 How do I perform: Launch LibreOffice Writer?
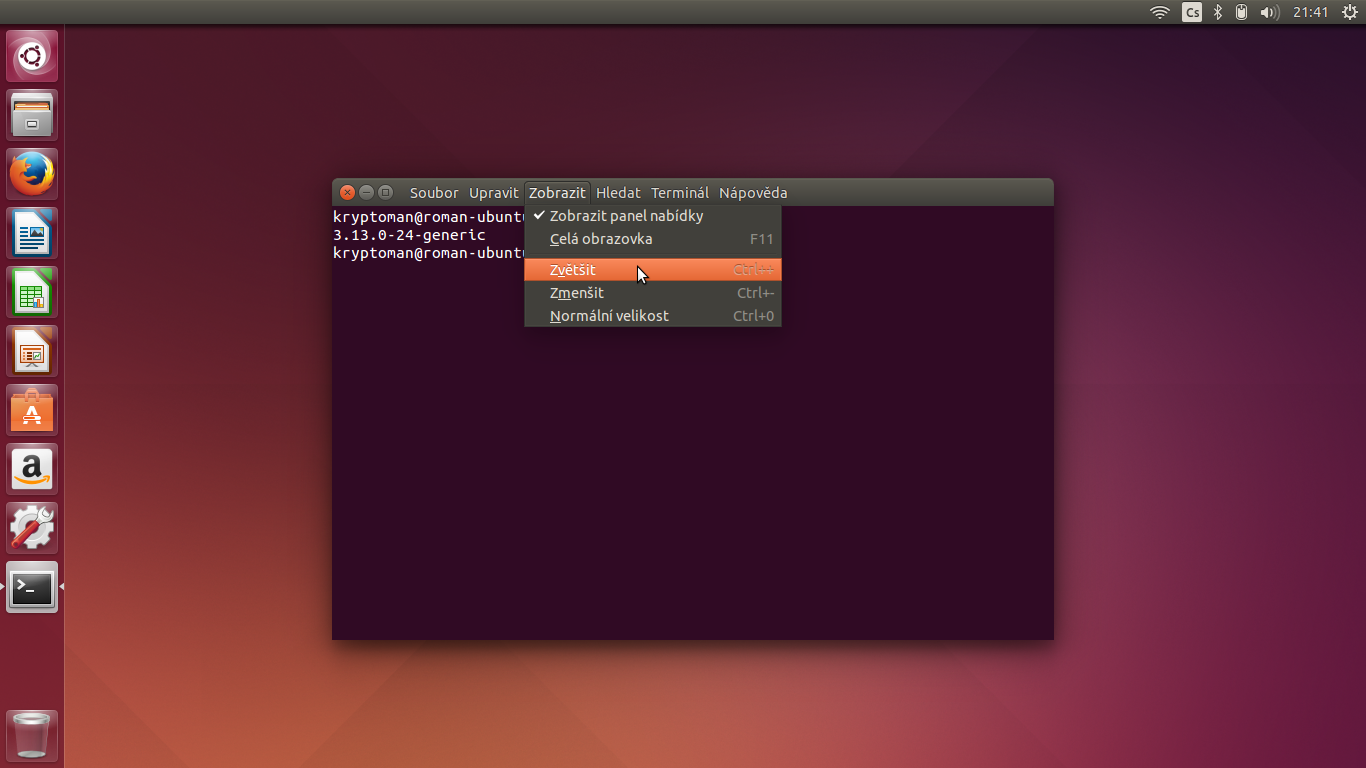point(32,233)
